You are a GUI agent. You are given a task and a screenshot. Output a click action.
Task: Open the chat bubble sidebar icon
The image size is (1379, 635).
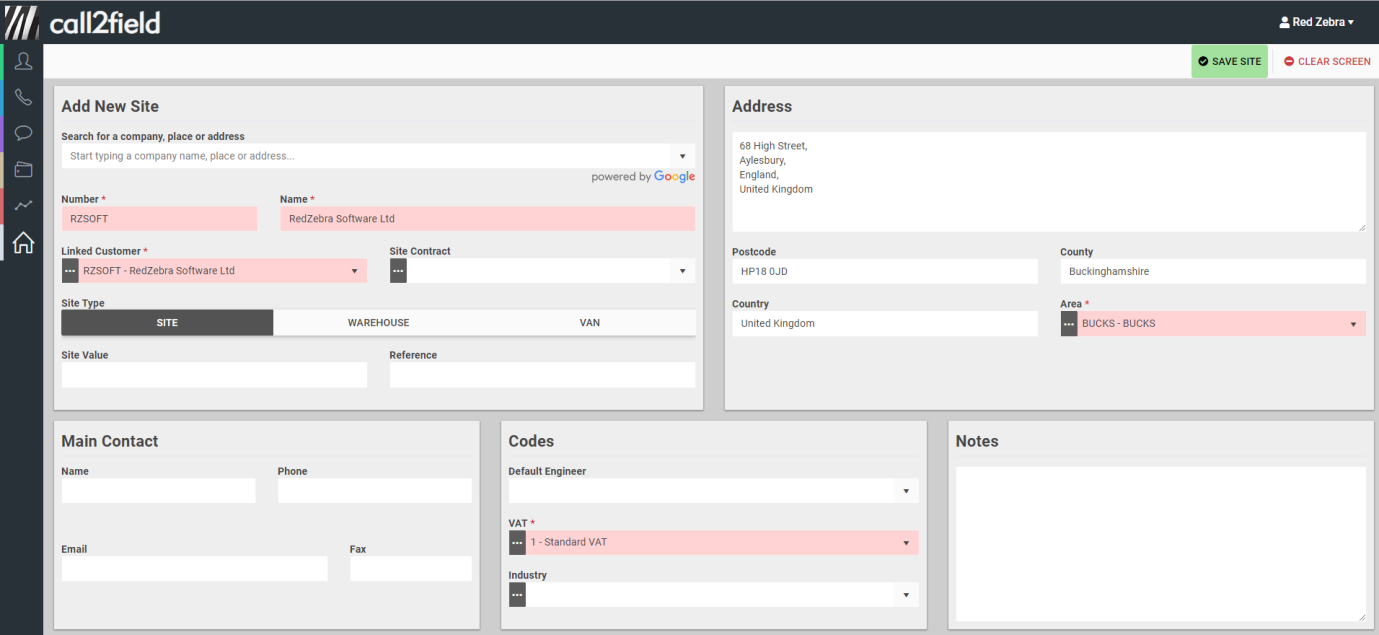[x=23, y=133]
